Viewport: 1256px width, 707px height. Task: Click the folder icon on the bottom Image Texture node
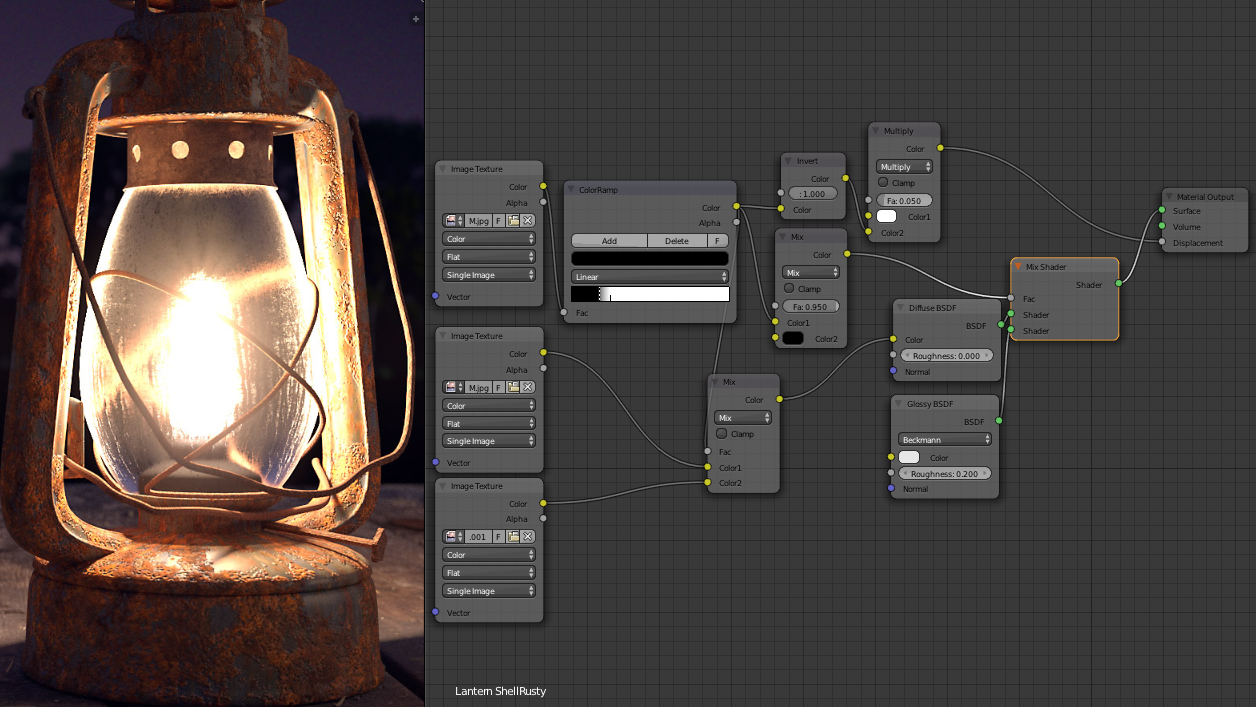(513, 536)
